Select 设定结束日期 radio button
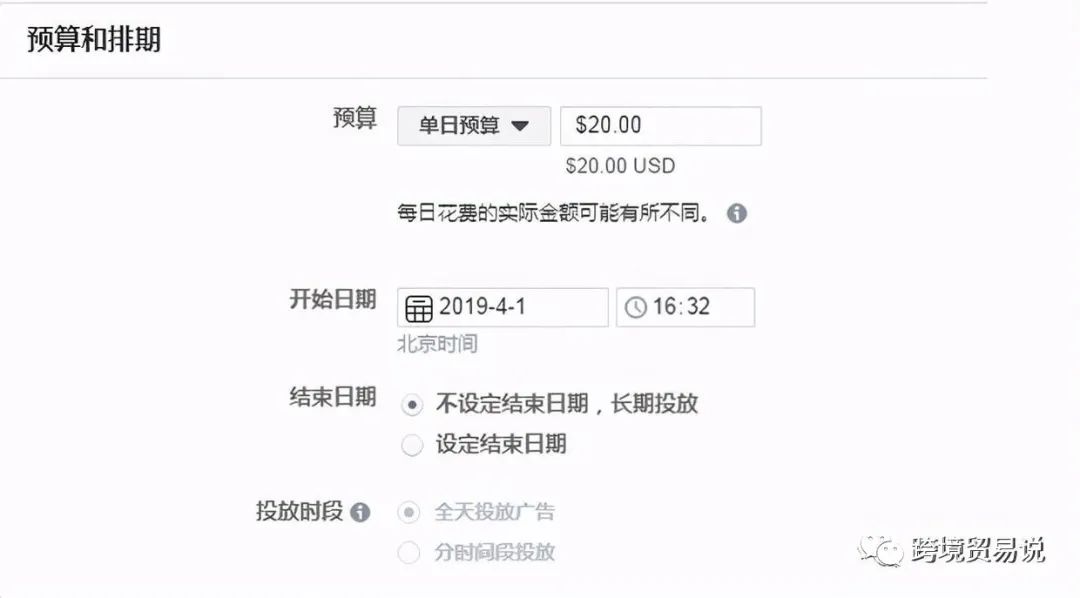 412,445
